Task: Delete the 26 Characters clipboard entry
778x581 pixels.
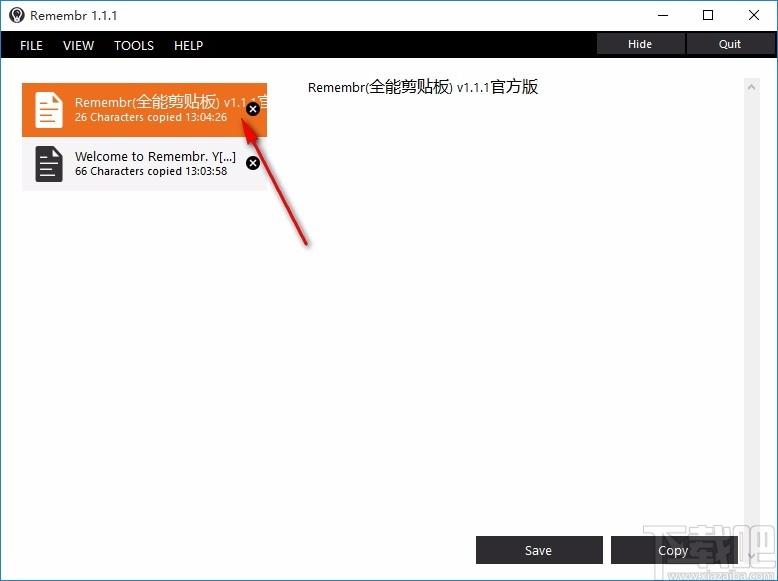Action: [x=253, y=109]
